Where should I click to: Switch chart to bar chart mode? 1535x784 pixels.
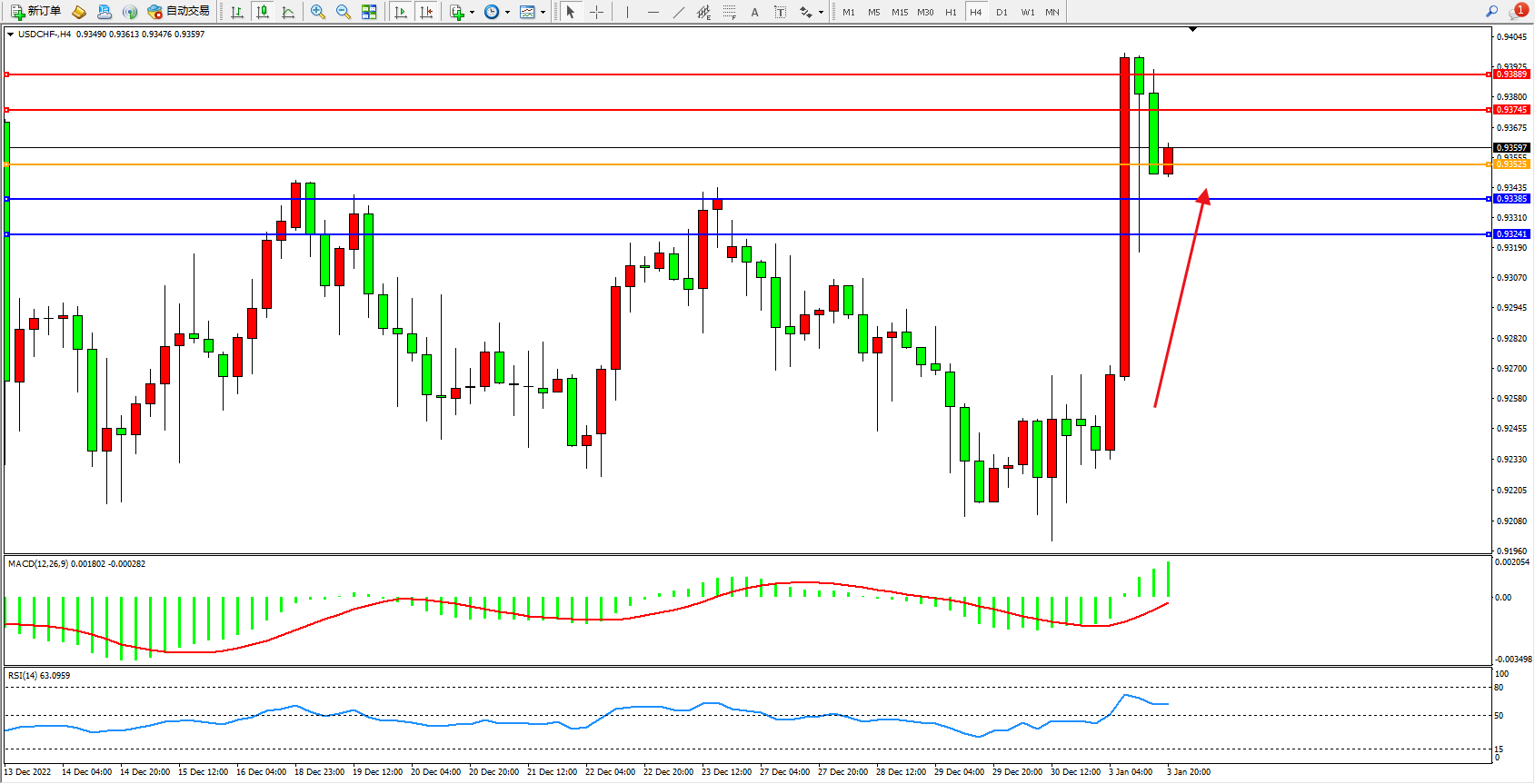tap(237, 12)
